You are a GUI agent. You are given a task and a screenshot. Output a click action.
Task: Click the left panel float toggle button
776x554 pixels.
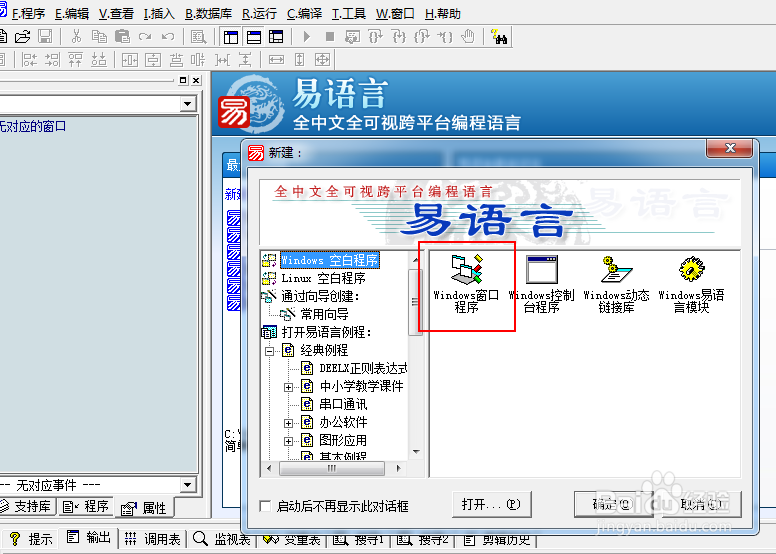183,80
